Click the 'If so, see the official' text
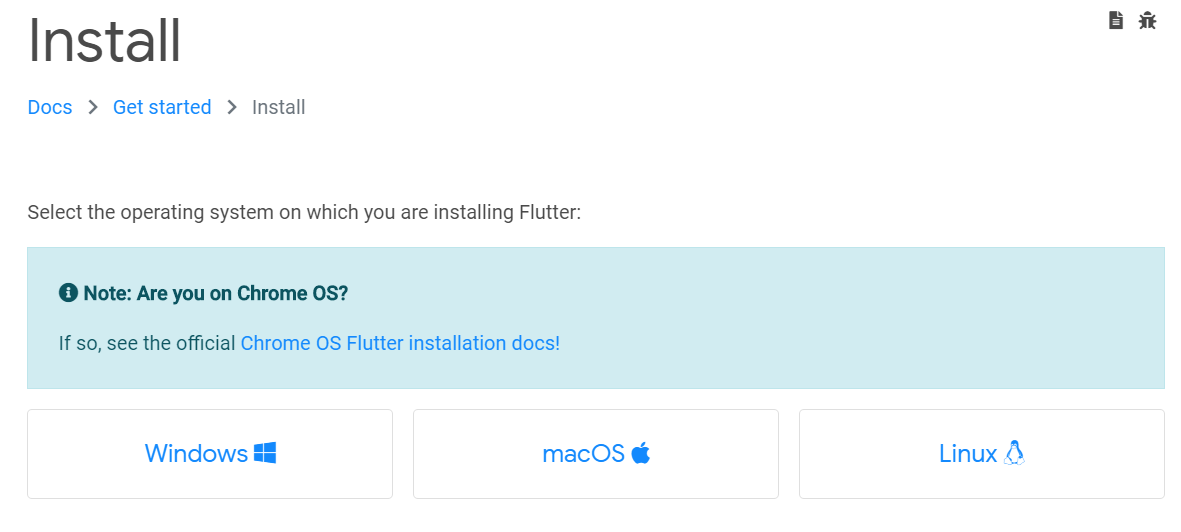This screenshot has height=532, width=1181. pyautogui.click(x=148, y=344)
